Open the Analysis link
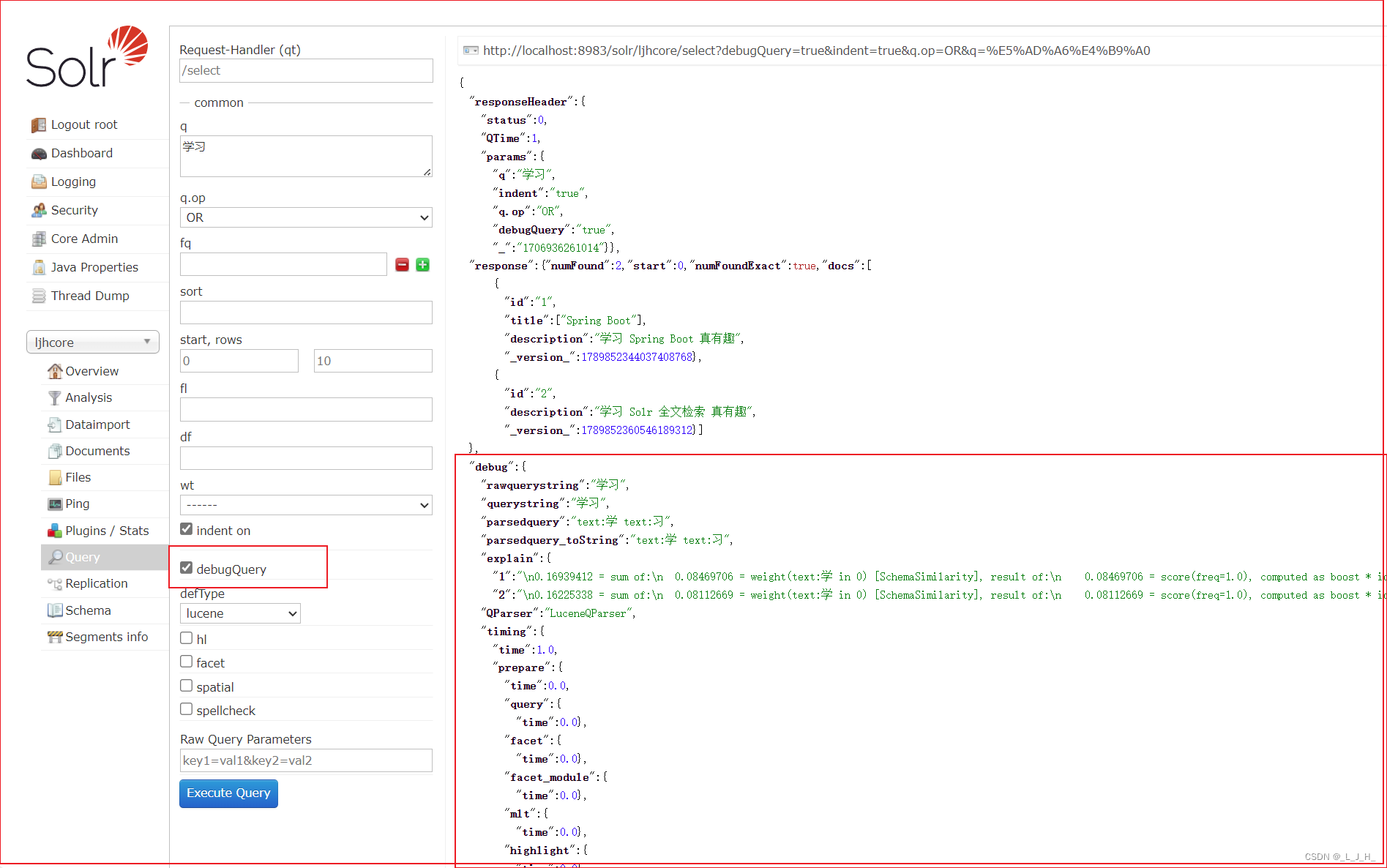 point(89,398)
